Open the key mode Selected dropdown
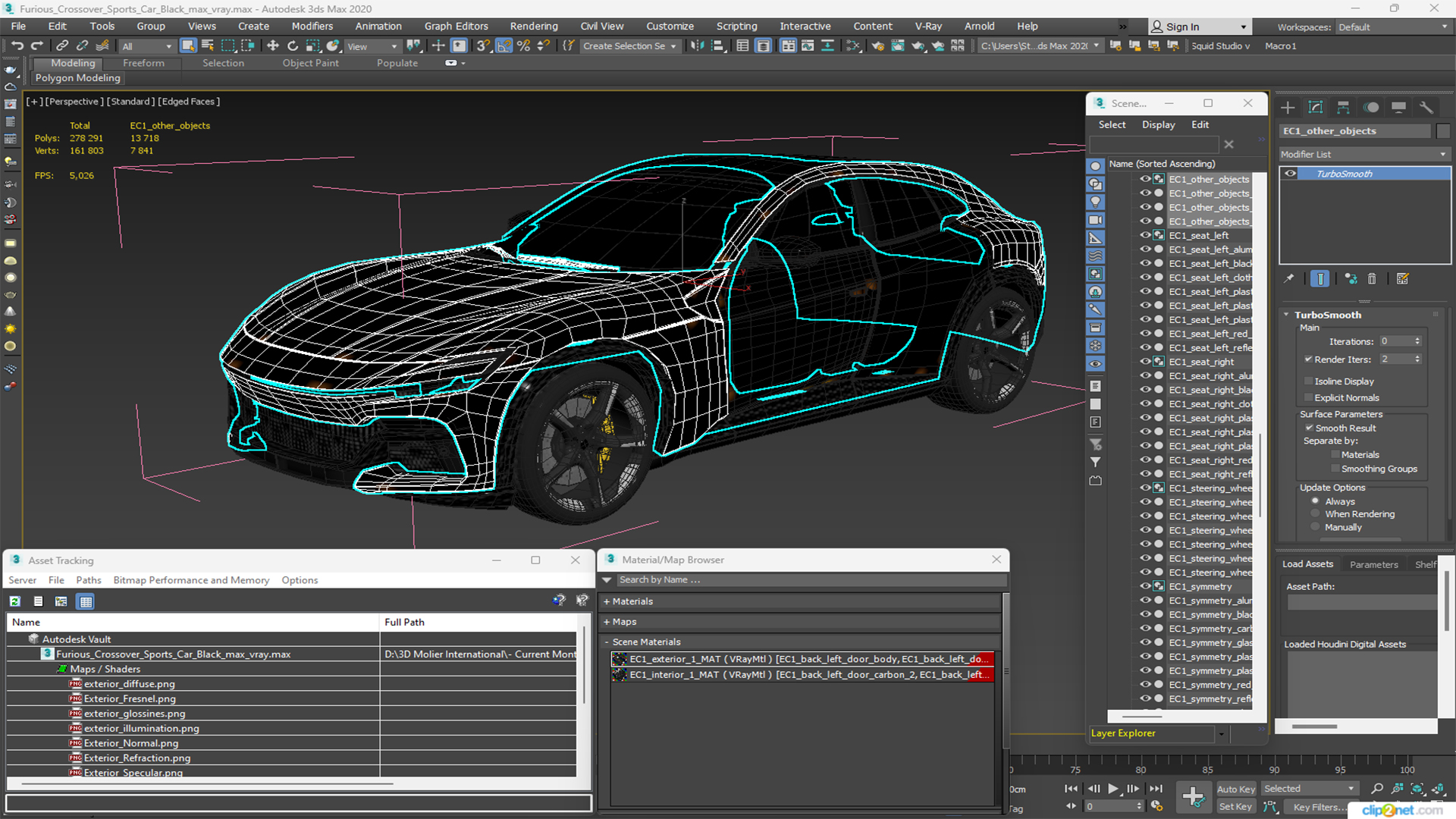Viewport: 1456px width, 819px height. pos(1309,789)
